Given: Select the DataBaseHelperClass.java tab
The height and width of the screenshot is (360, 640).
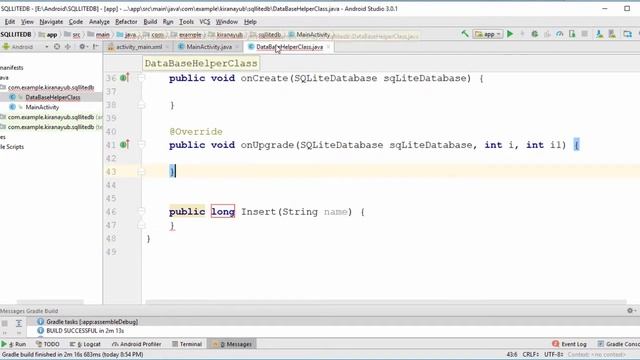Looking at the screenshot, I should pyautogui.click(x=289, y=47).
